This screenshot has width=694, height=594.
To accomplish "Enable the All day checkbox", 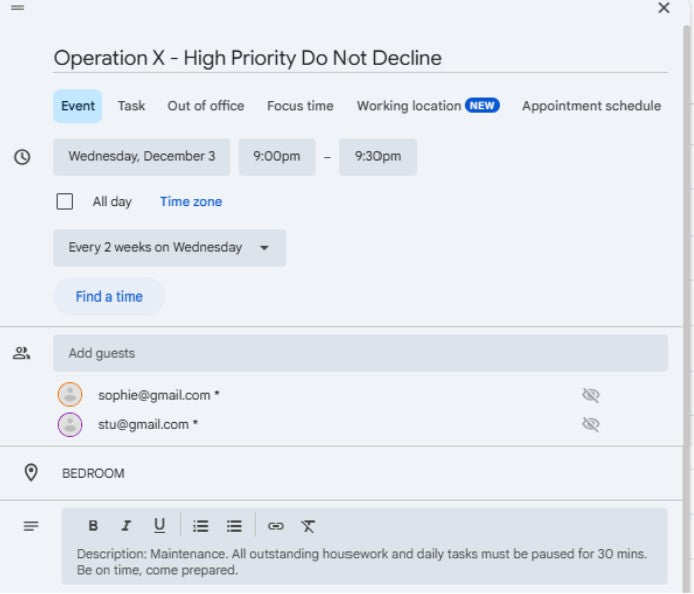I will pyautogui.click(x=65, y=202).
